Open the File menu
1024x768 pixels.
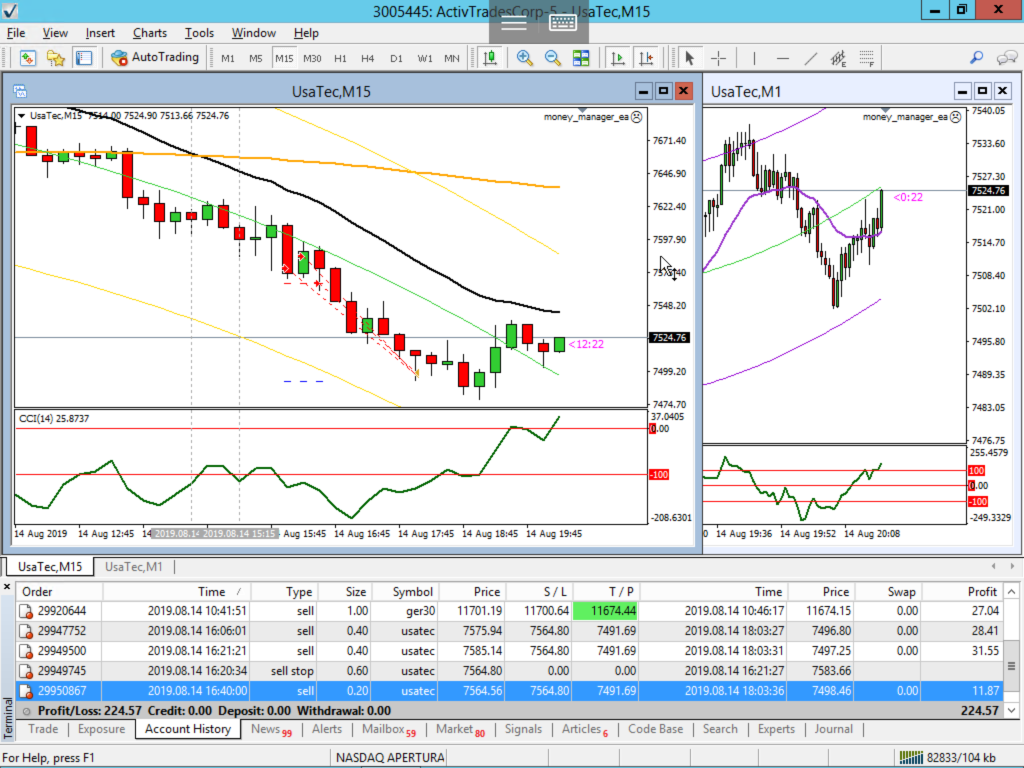16,33
